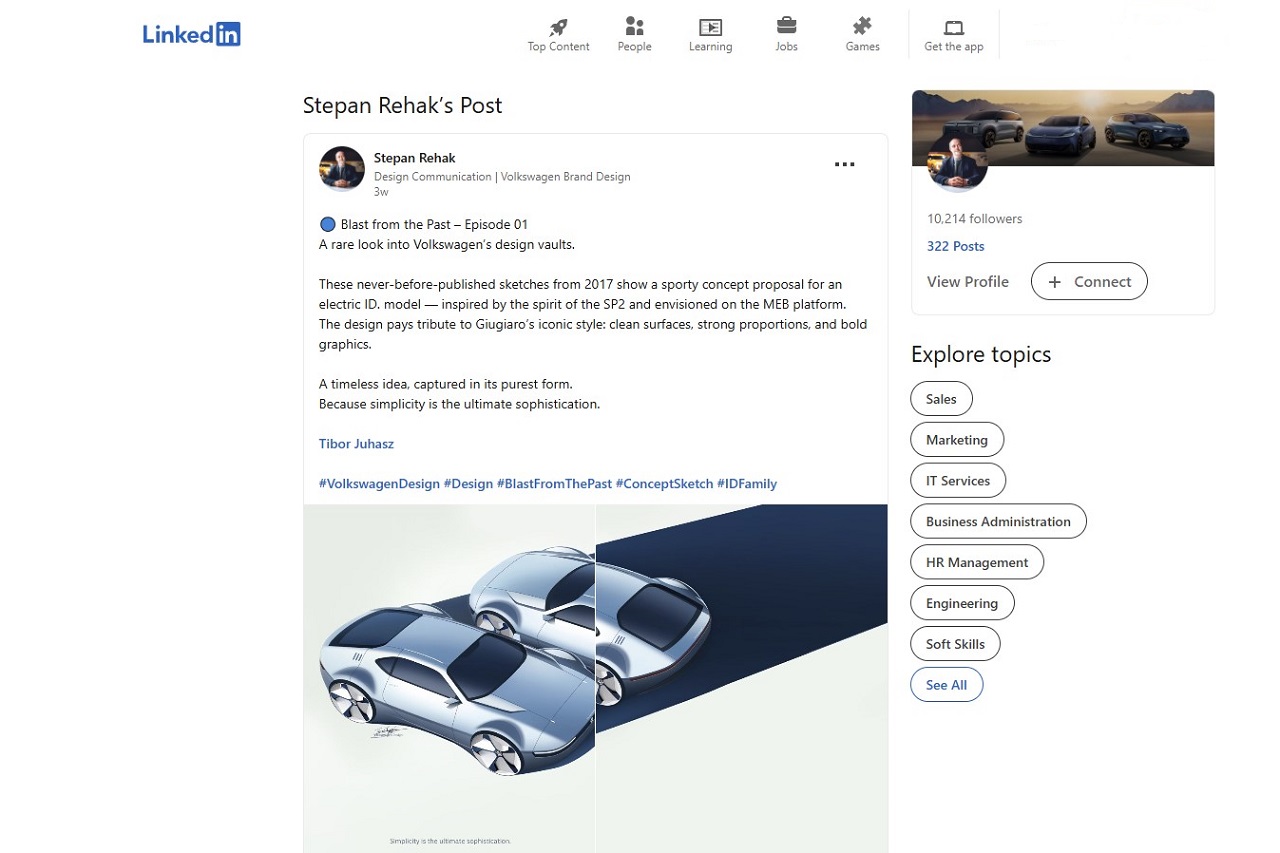
Task: Click "Explore topics" heading
Action: point(981,354)
